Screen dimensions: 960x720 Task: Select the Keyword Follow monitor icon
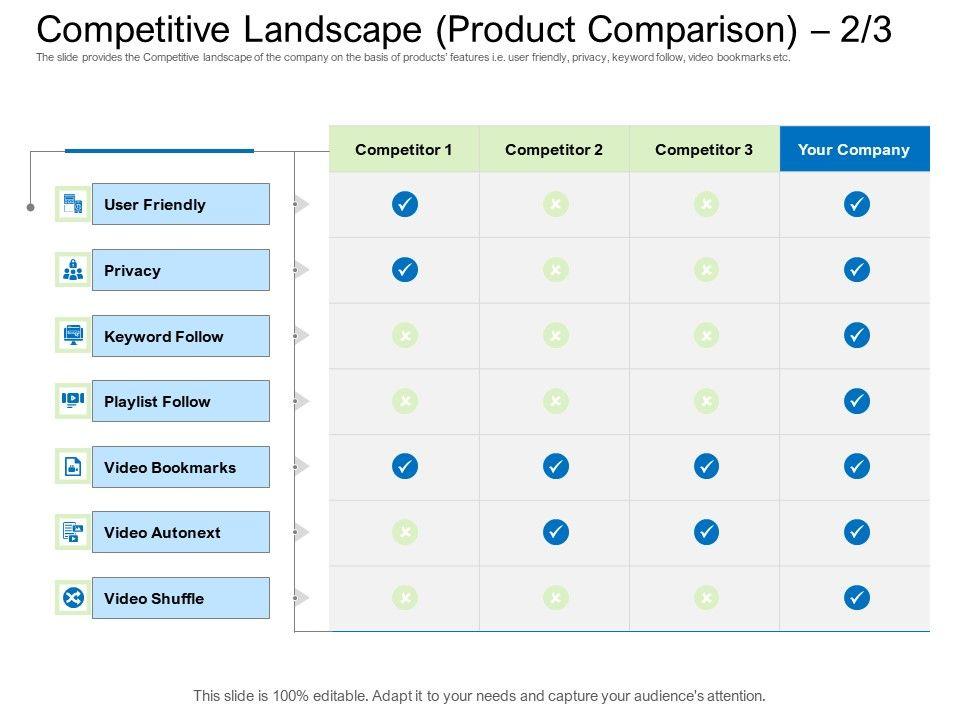73,336
